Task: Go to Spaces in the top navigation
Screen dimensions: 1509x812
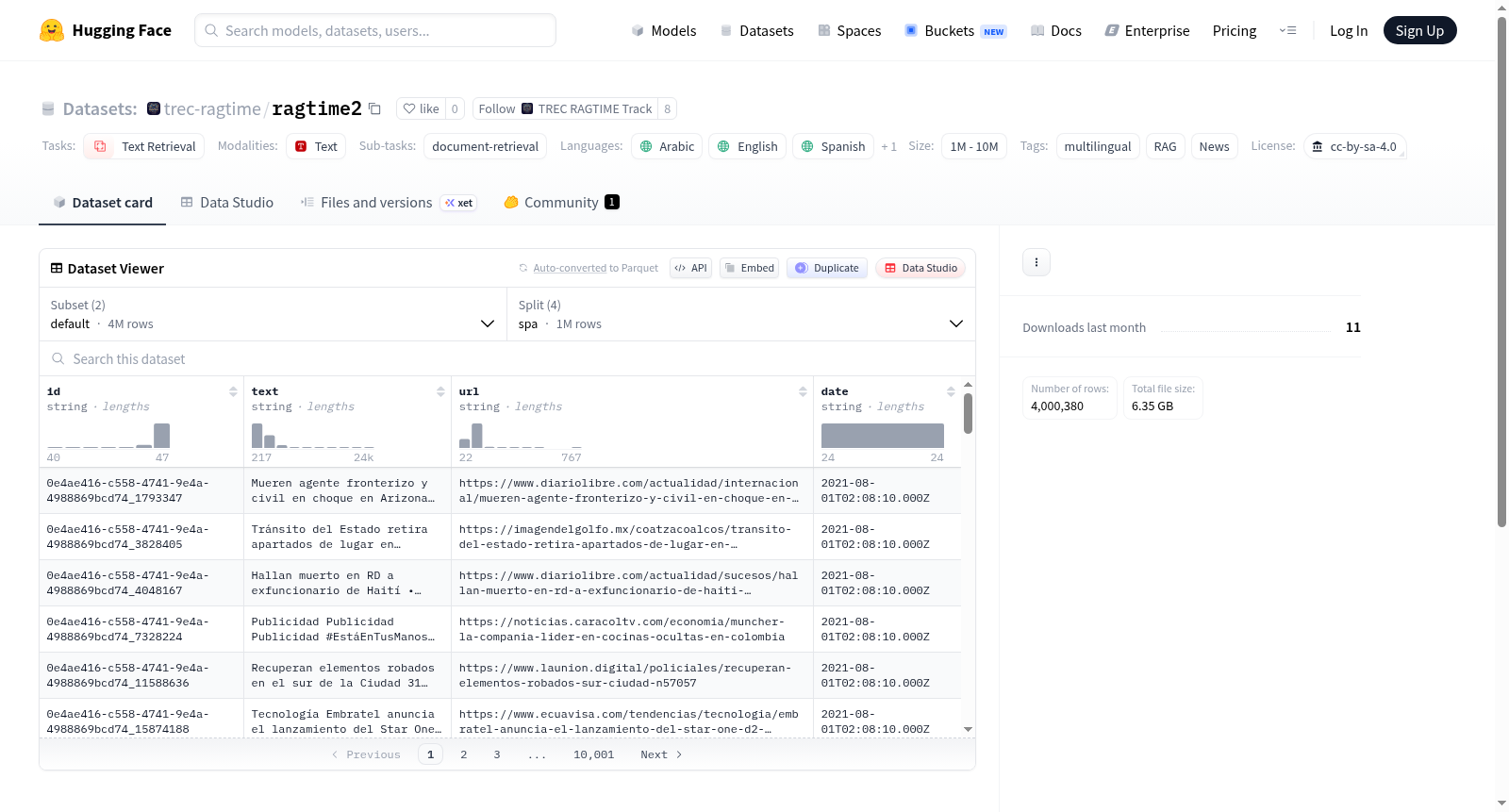Action: pos(850,30)
